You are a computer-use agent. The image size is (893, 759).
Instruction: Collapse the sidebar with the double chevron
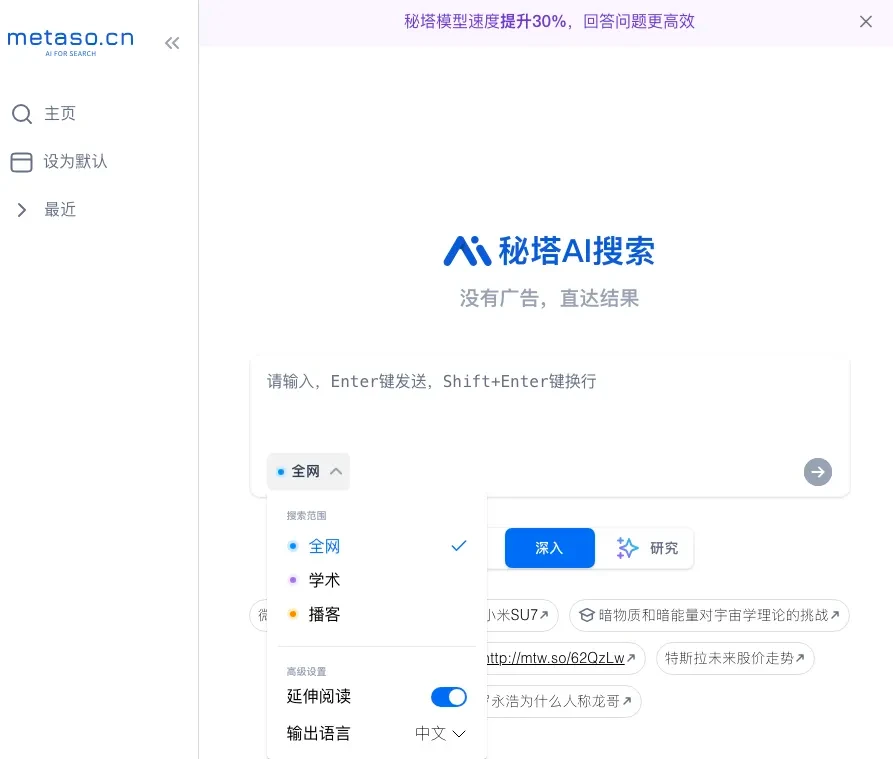172,43
